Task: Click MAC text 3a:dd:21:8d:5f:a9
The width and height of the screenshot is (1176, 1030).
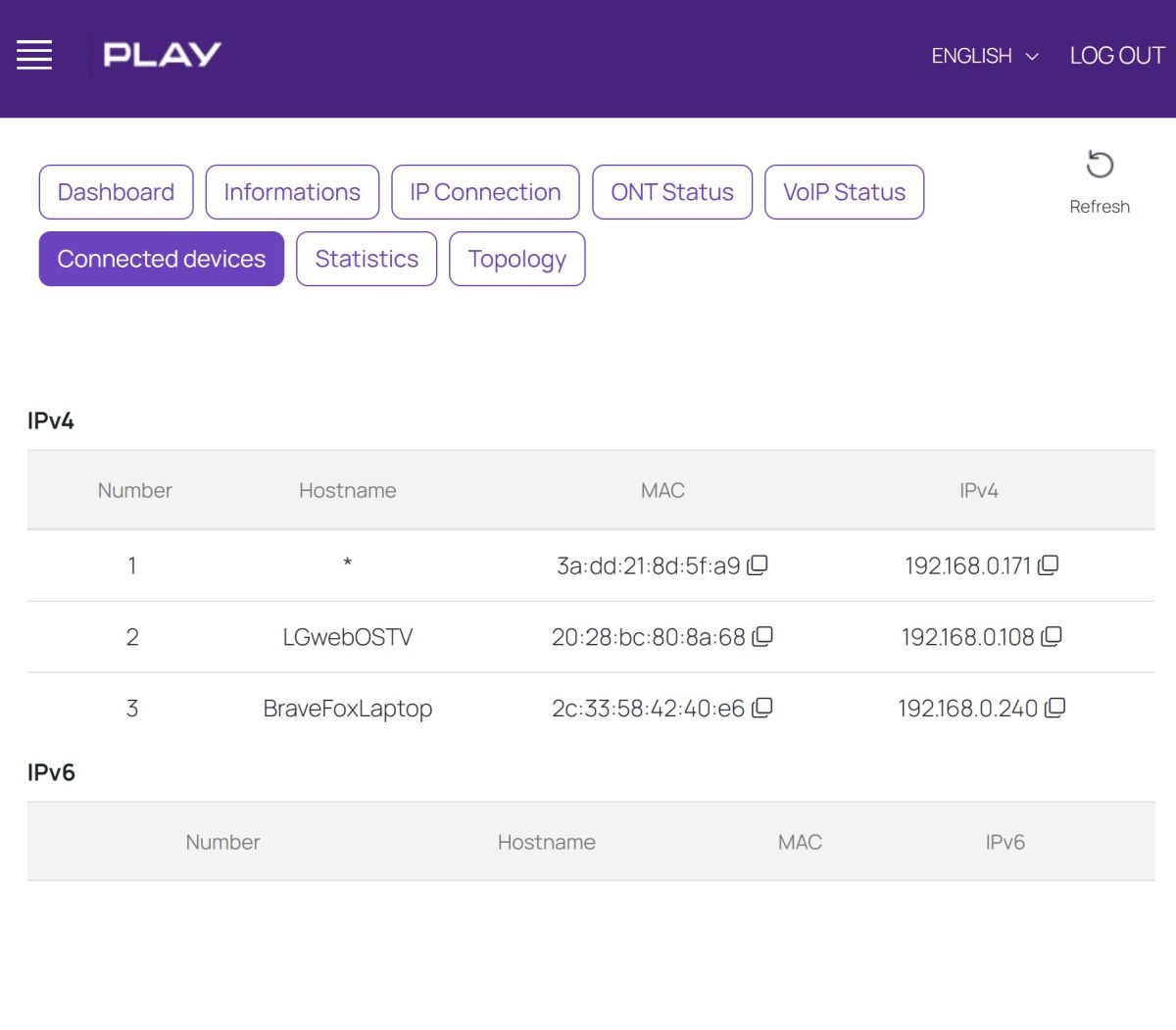Action: coord(649,565)
